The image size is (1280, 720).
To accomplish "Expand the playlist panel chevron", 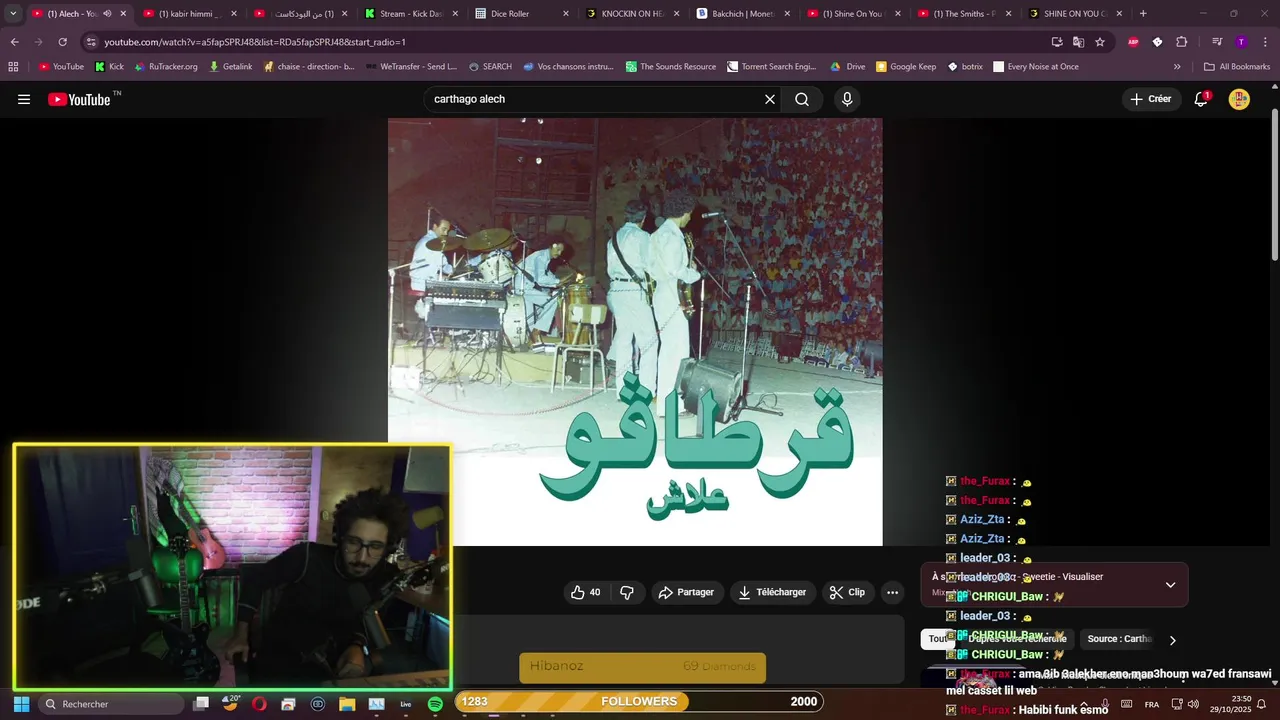I will 1170,585.
